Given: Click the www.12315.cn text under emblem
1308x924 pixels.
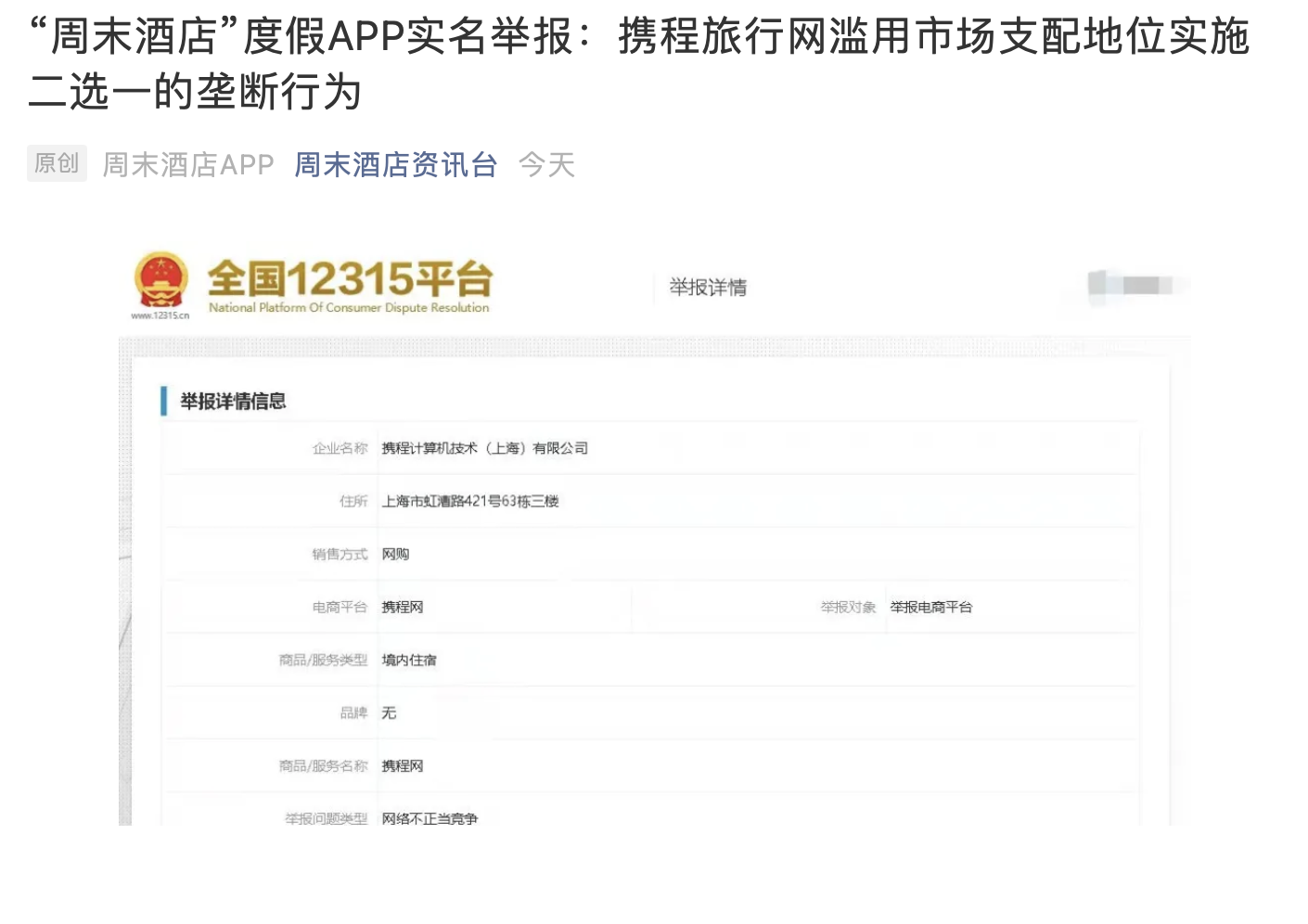Looking at the screenshot, I should click(160, 315).
